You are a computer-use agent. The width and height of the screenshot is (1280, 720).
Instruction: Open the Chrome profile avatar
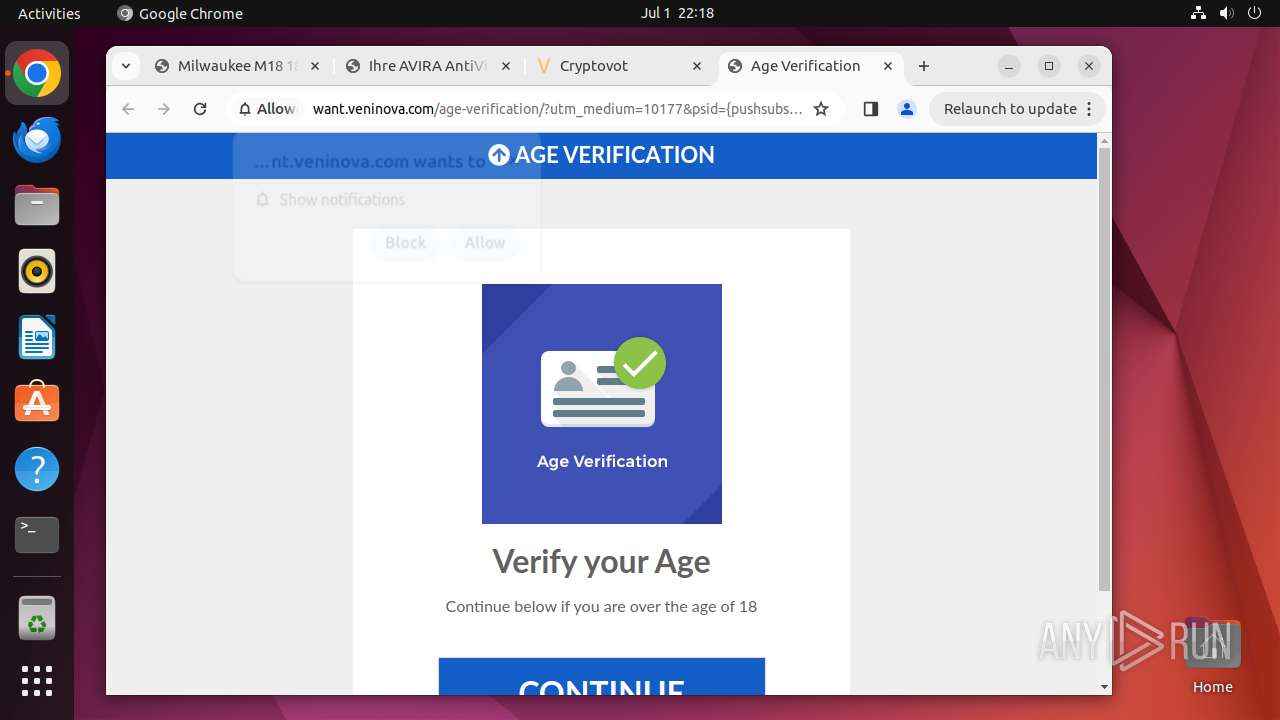pyautogui.click(x=907, y=109)
